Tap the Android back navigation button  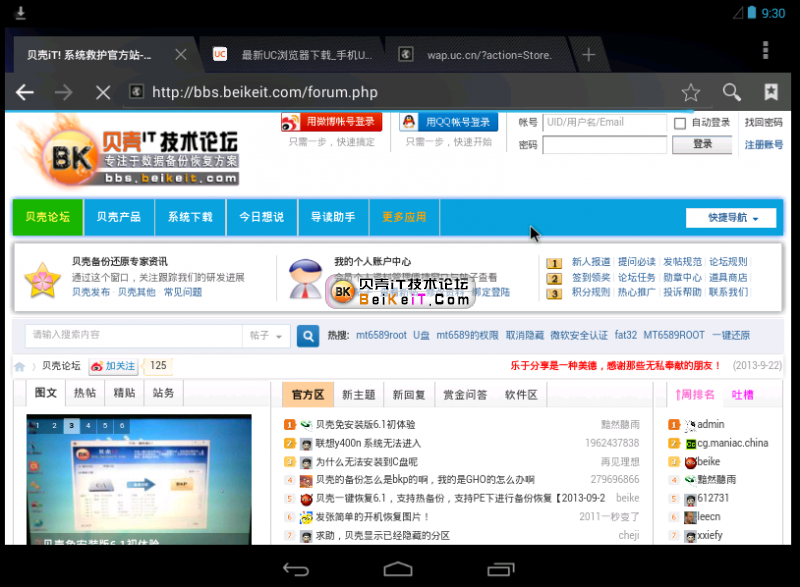pyautogui.click(x=296, y=569)
